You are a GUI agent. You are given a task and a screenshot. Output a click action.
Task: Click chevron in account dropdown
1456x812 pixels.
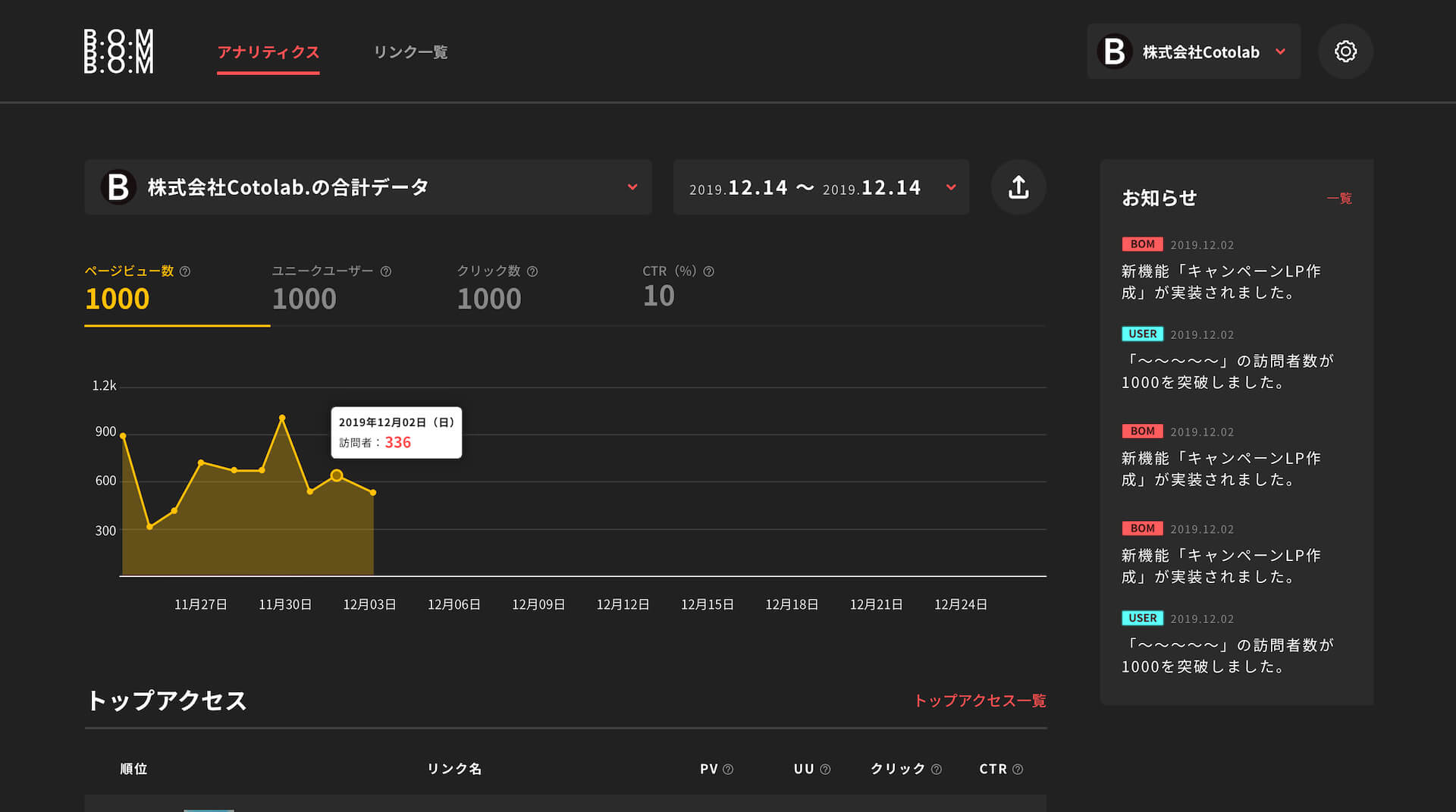coord(1281,52)
